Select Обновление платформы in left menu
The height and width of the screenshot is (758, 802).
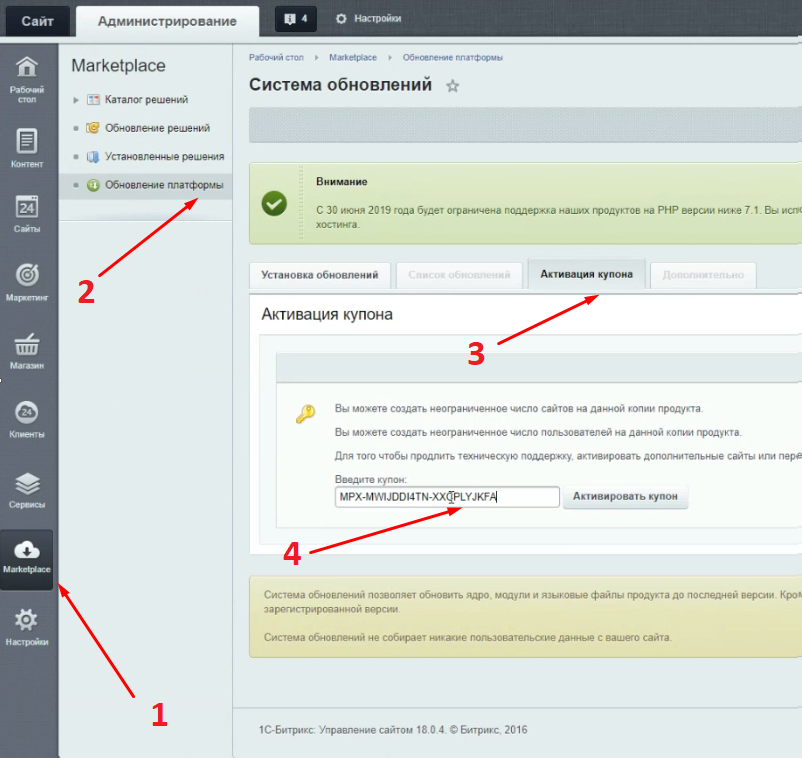(164, 185)
